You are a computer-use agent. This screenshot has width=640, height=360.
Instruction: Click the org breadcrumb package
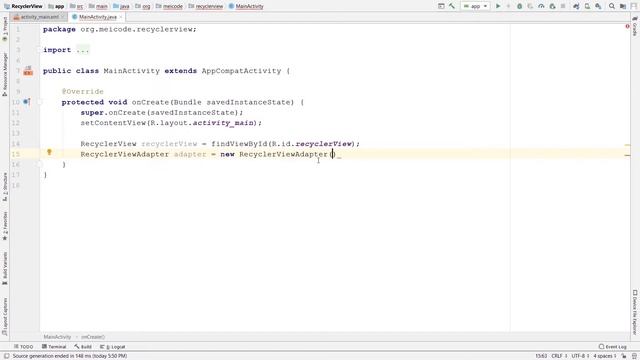pyautogui.click(x=143, y=6)
